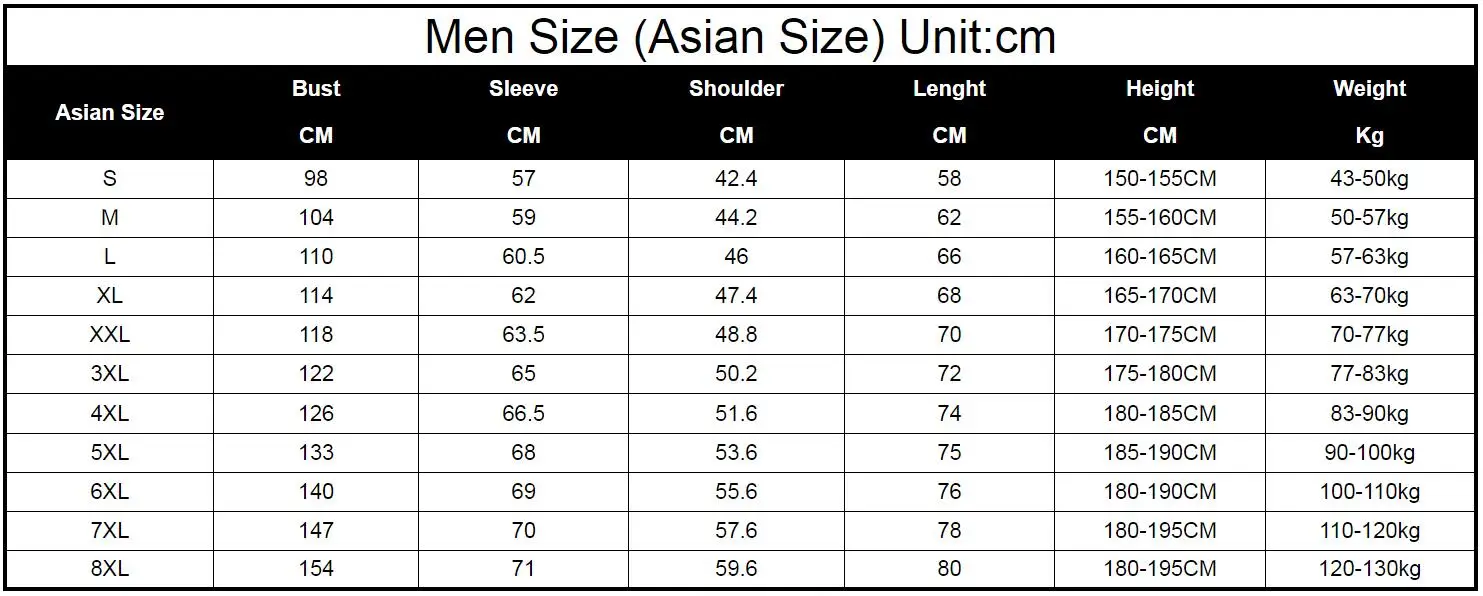This screenshot has width=1483, height=596.
Task: Select the Weight column header
Action: 1369,89
